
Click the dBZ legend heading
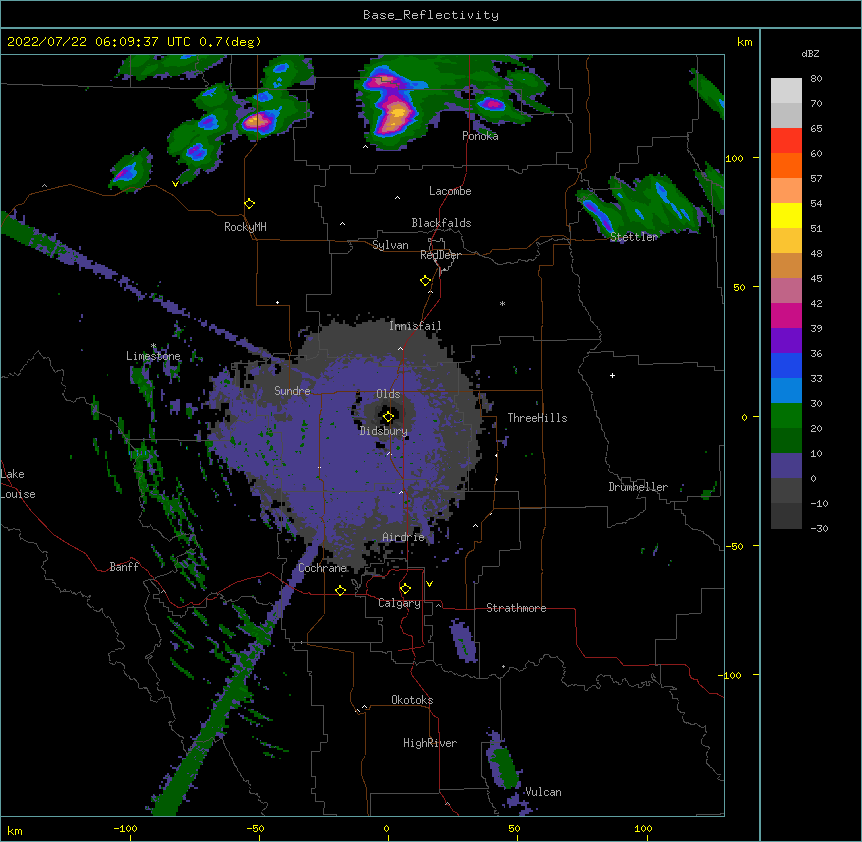[810, 53]
